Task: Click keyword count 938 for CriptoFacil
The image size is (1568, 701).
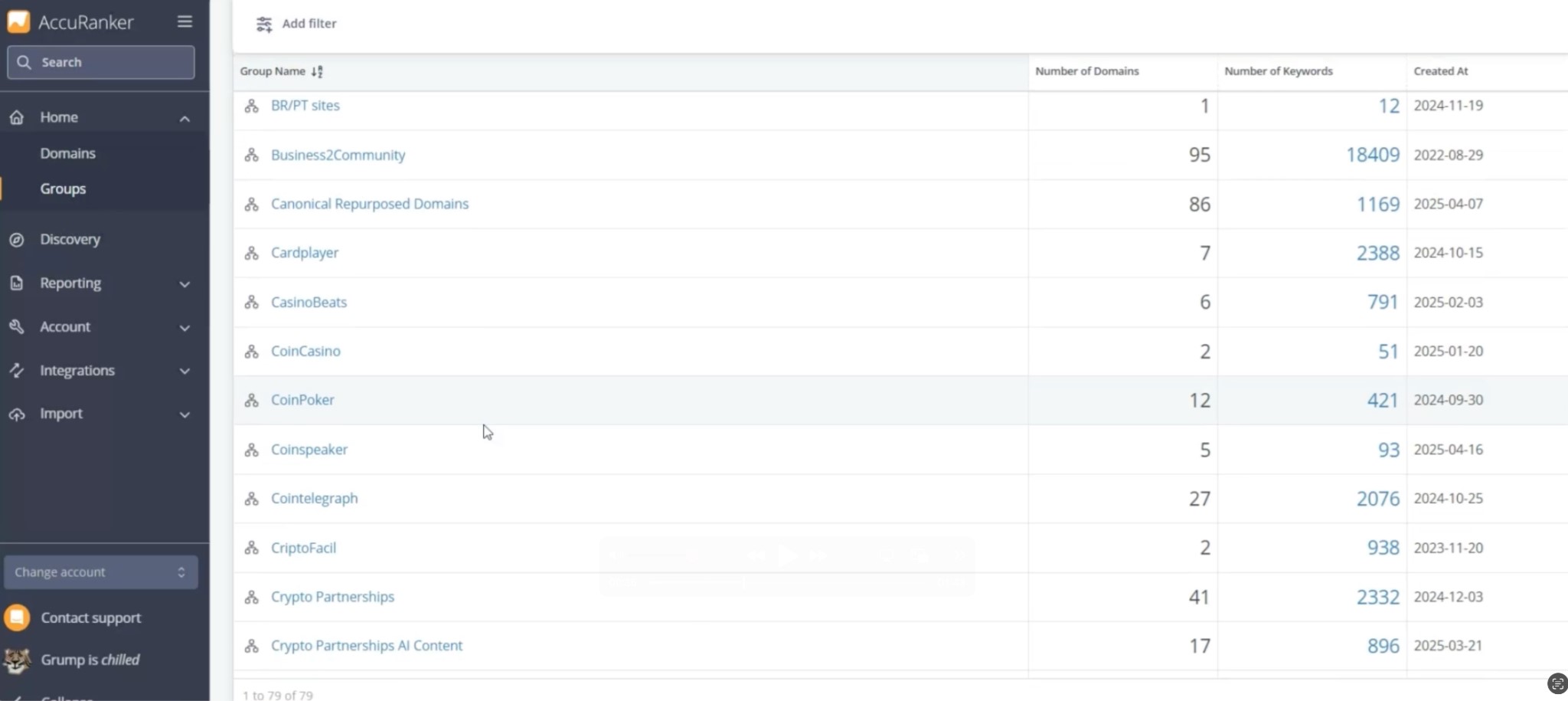Action: point(1383,548)
